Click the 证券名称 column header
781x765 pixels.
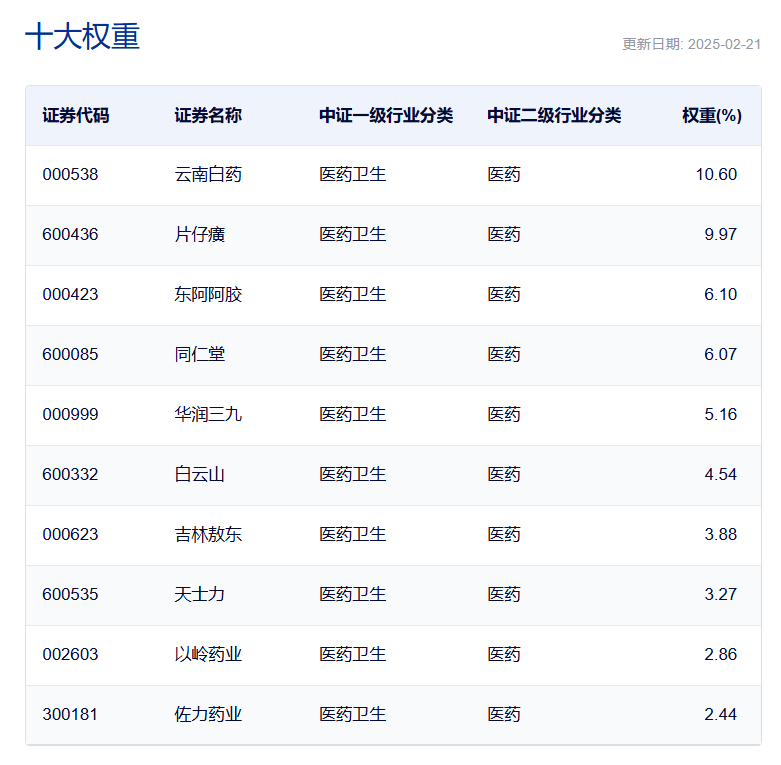(x=208, y=116)
